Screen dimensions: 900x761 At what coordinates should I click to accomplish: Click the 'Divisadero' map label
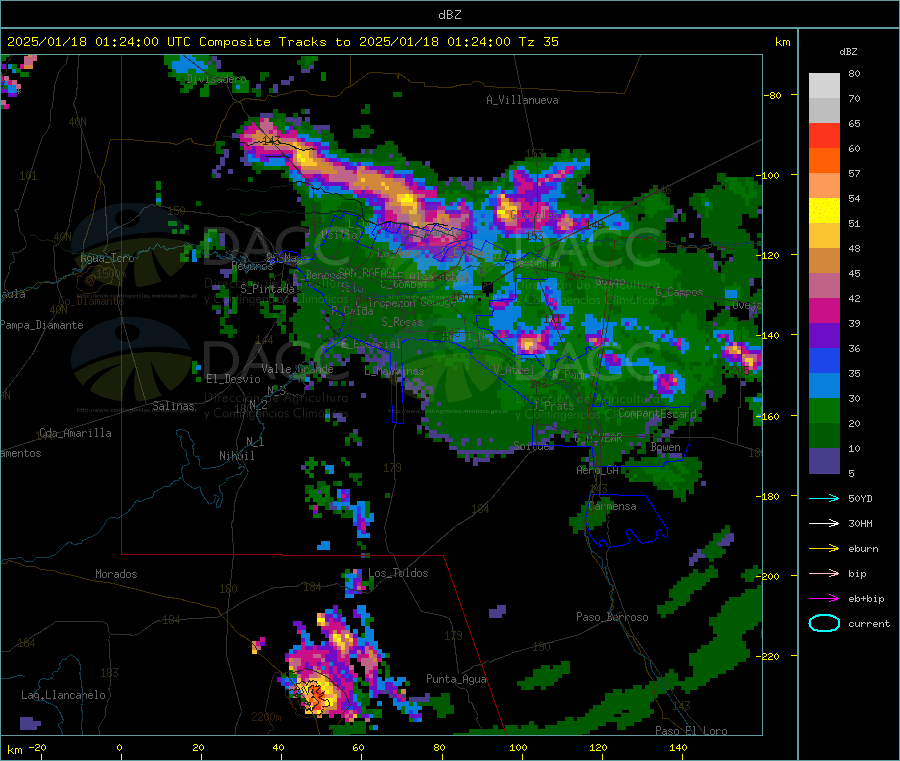(x=216, y=79)
